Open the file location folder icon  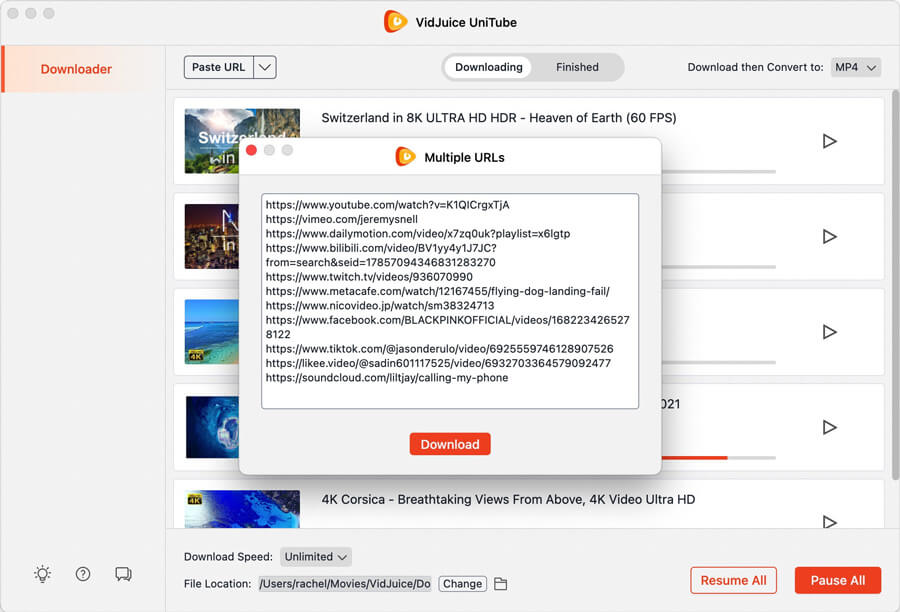[501, 584]
